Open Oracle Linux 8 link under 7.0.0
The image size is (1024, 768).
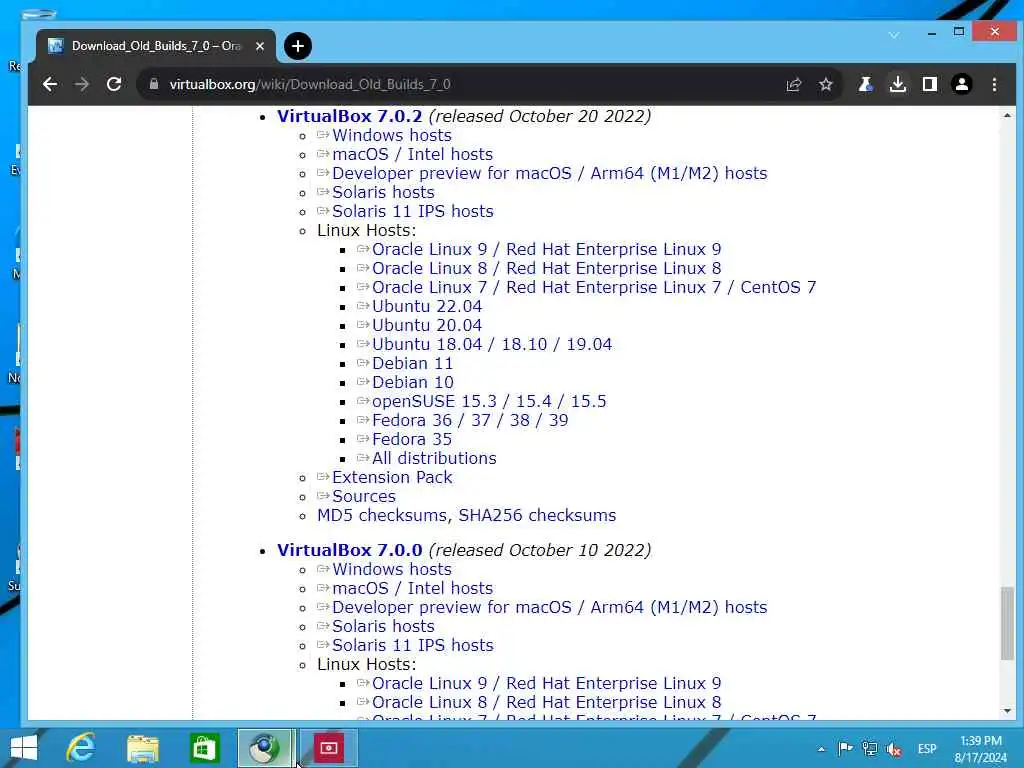(547, 702)
